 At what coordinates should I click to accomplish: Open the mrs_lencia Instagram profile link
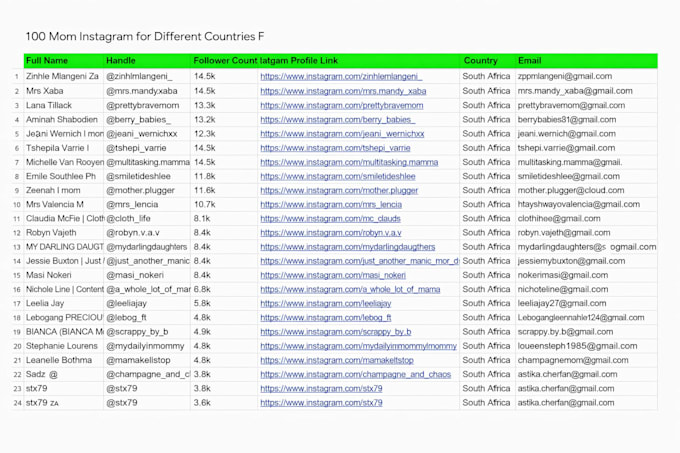[x=331, y=204]
